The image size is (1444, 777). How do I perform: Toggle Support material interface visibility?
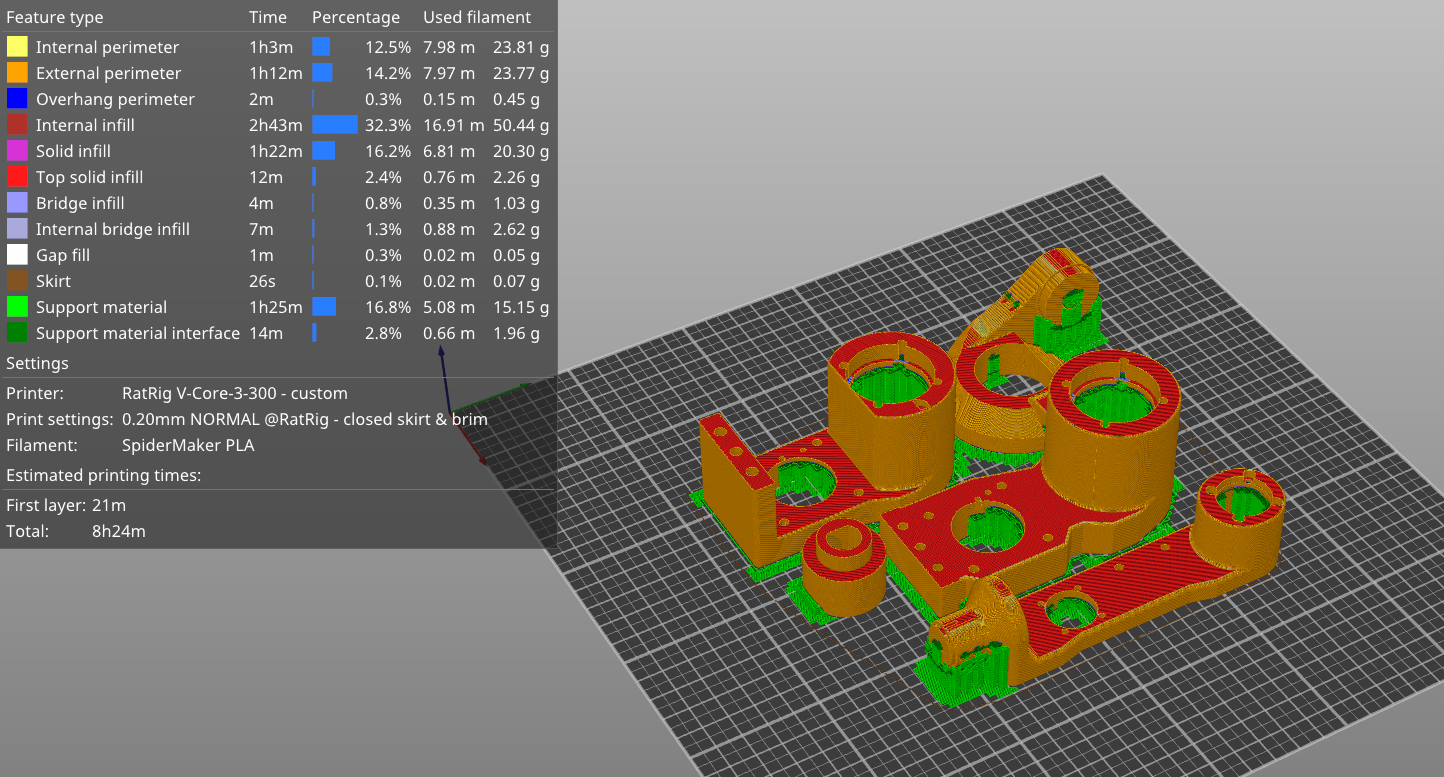137,333
